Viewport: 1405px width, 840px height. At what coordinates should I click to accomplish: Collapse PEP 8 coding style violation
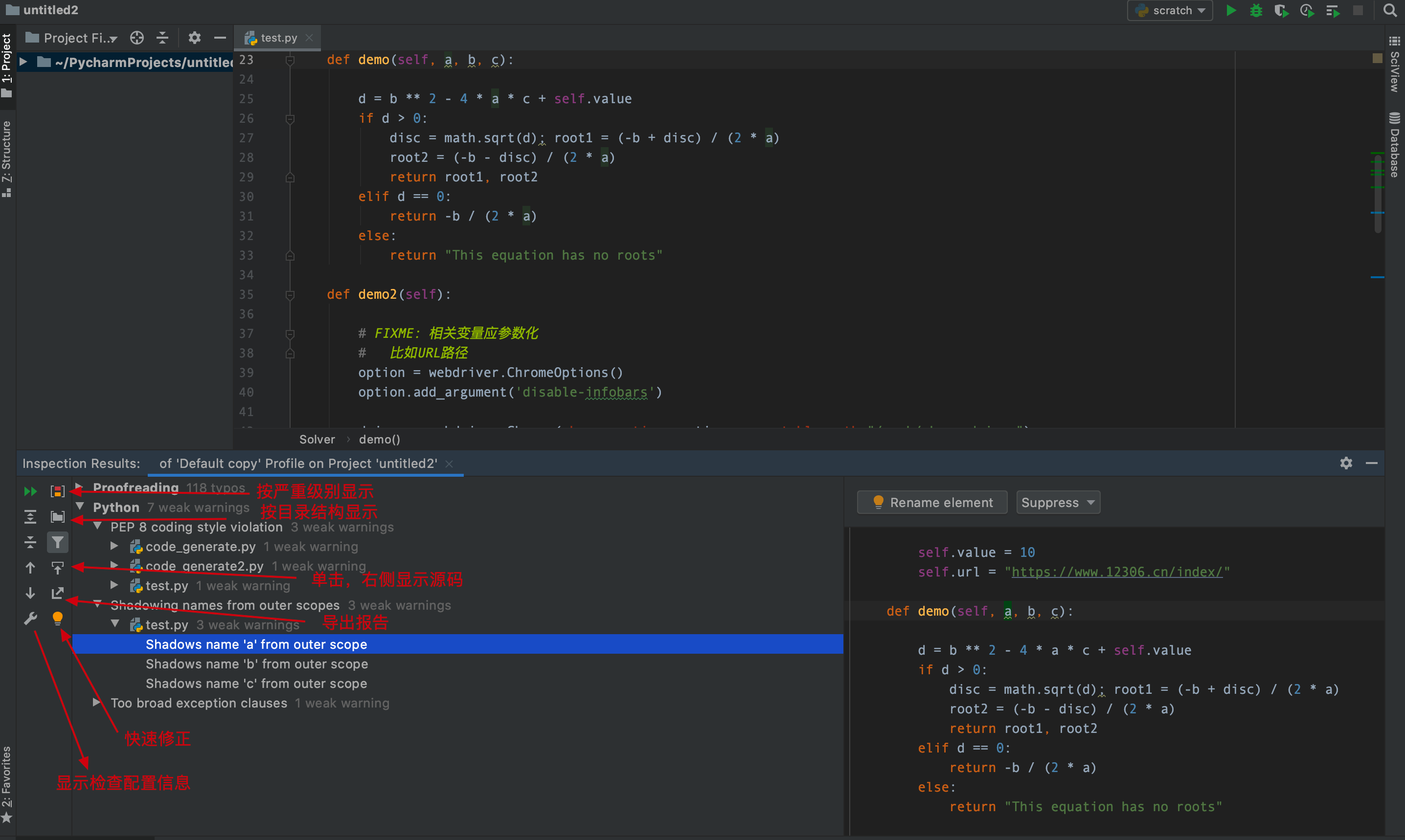[x=97, y=527]
